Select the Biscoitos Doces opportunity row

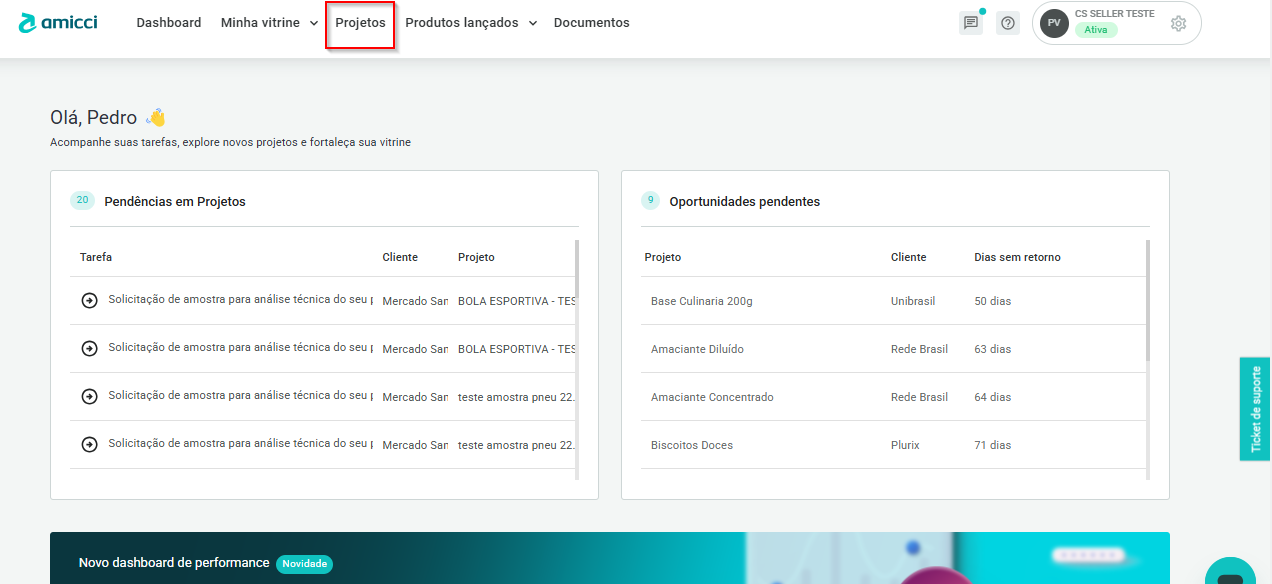click(692, 445)
